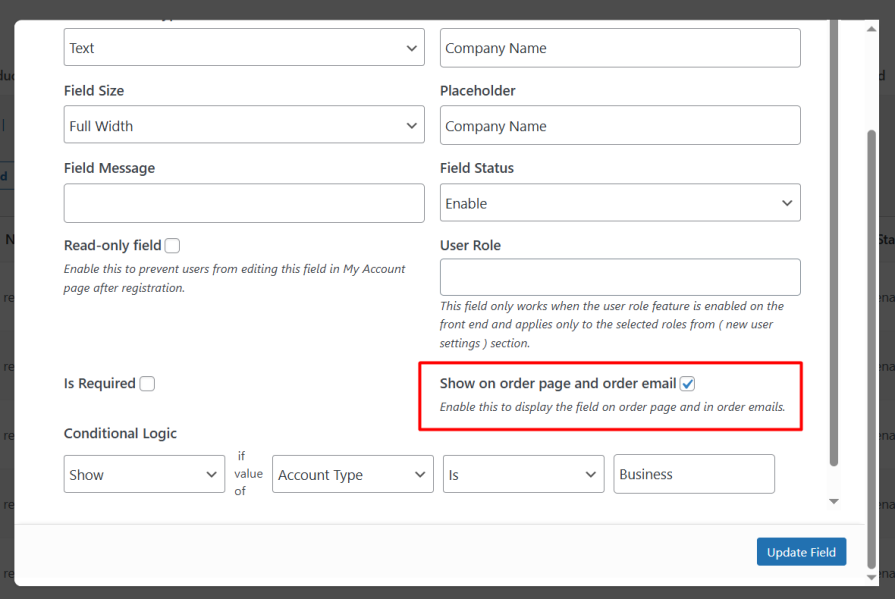Open the Conditional Logic action dropdown showing Show
This screenshot has width=895, height=599.
[143, 474]
